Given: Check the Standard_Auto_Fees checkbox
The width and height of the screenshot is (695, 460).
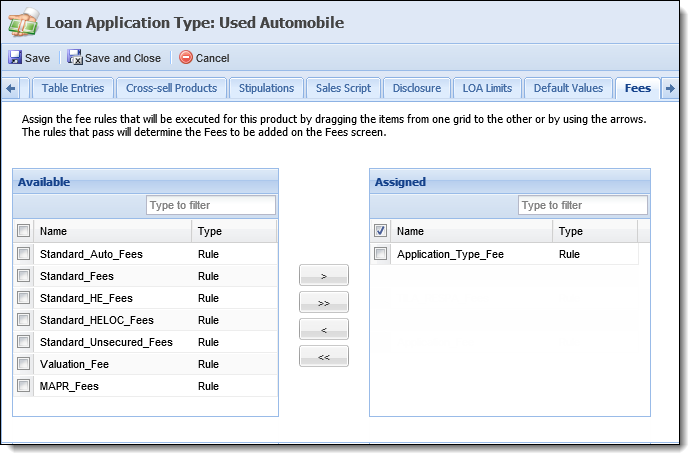Looking at the screenshot, I should (x=23, y=254).
